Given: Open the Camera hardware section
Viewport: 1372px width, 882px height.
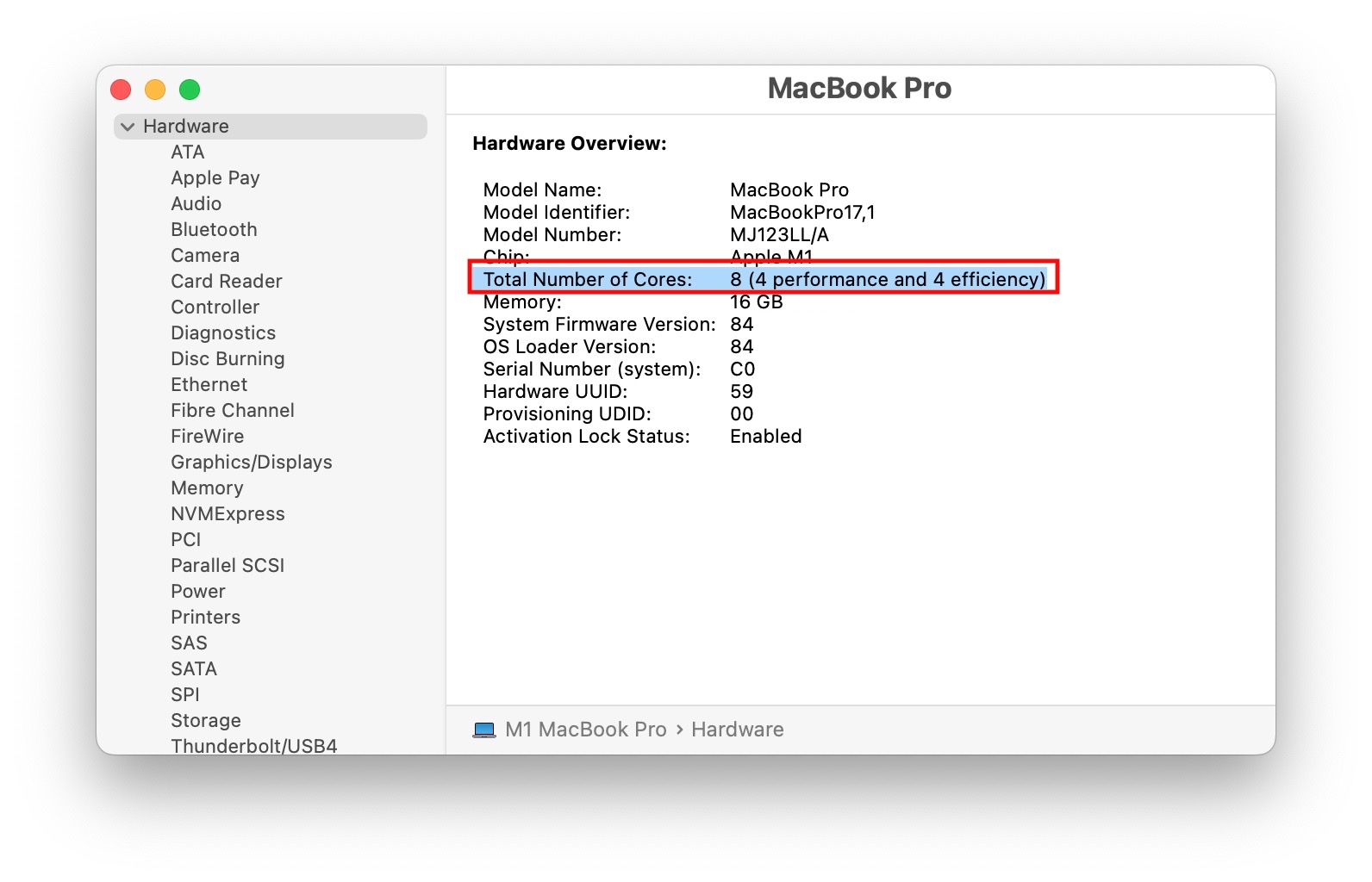Looking at the screenshot, I should 204,255.
